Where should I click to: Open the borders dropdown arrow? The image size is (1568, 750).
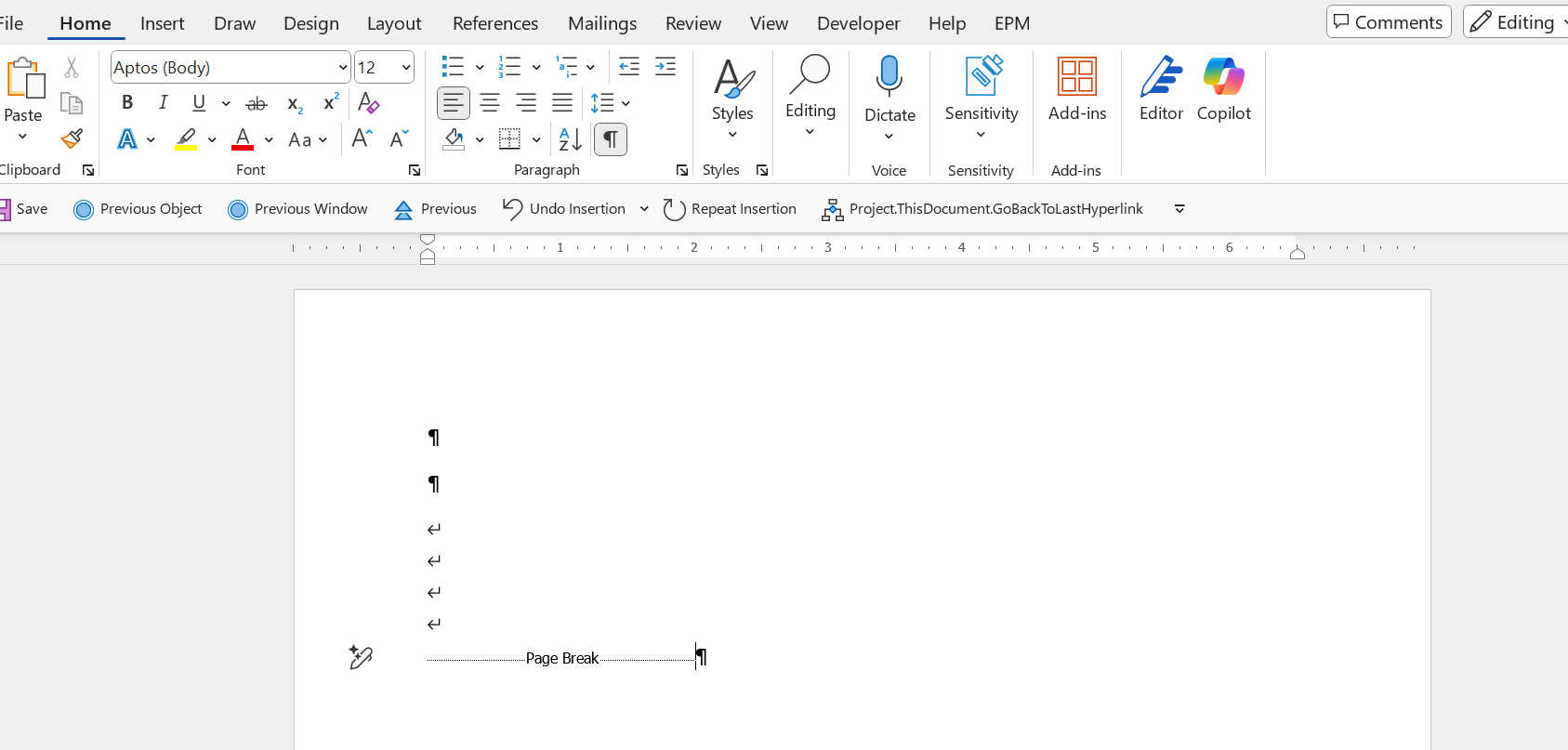[536, 139]
